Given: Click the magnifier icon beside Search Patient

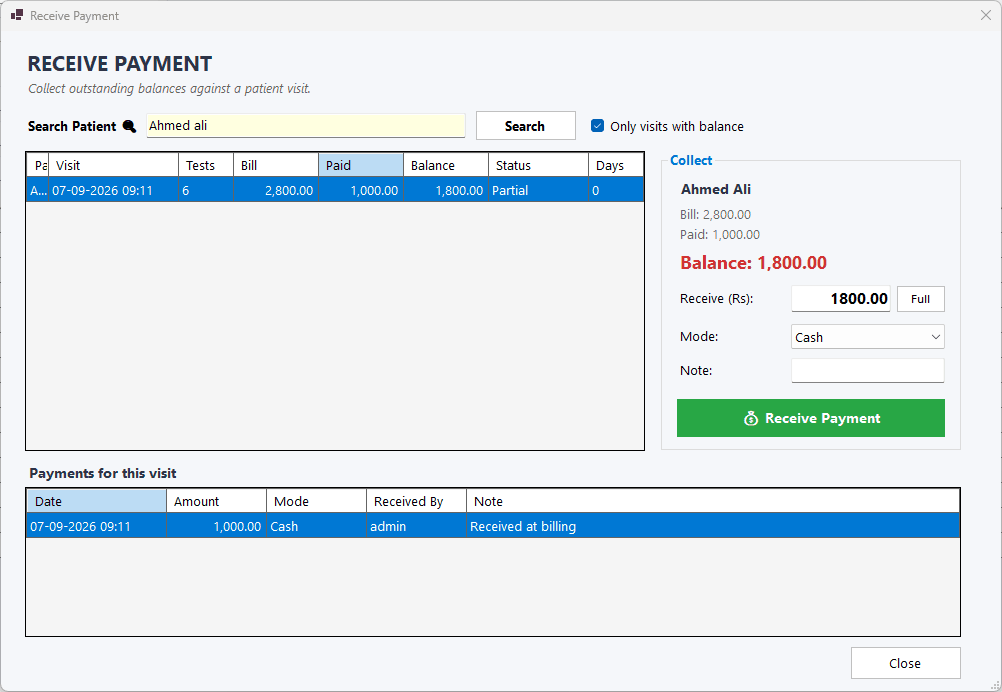Looking at the screenshot, I should pos(129,127).
